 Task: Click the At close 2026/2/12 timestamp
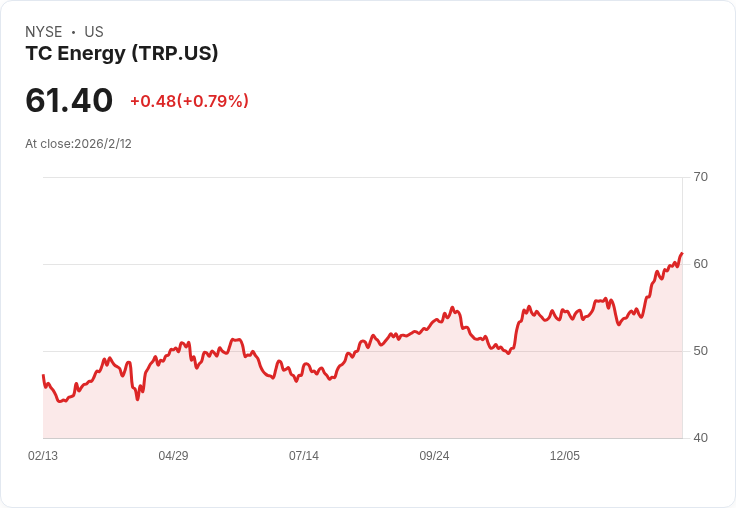pyautogui.click(x=78, y=144)
